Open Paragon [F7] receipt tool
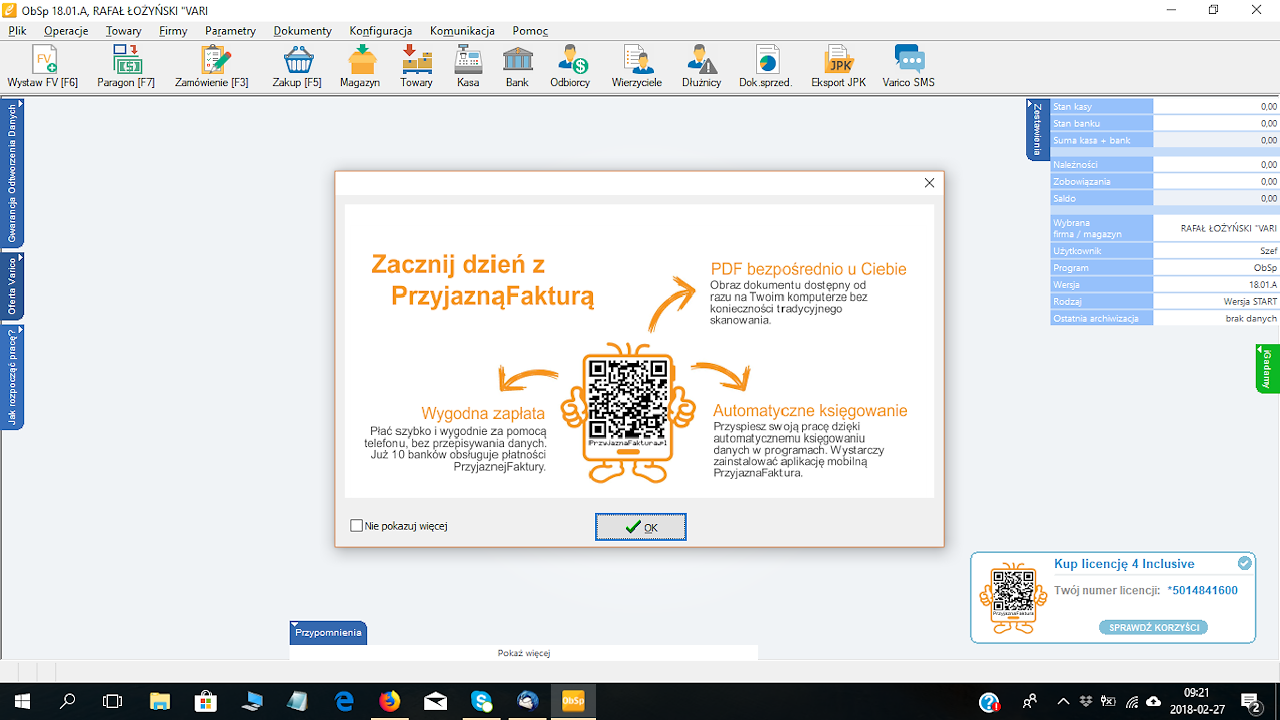Image resolution: width=1280 pixels, height=720 pixels. (126, 67)
